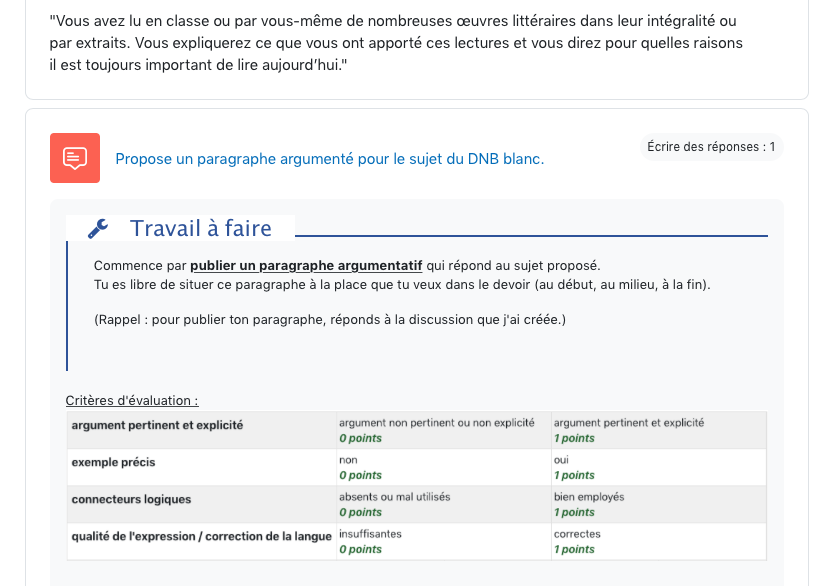
Task: Click the "Travail à faire" heading
Action: point(200,229)
